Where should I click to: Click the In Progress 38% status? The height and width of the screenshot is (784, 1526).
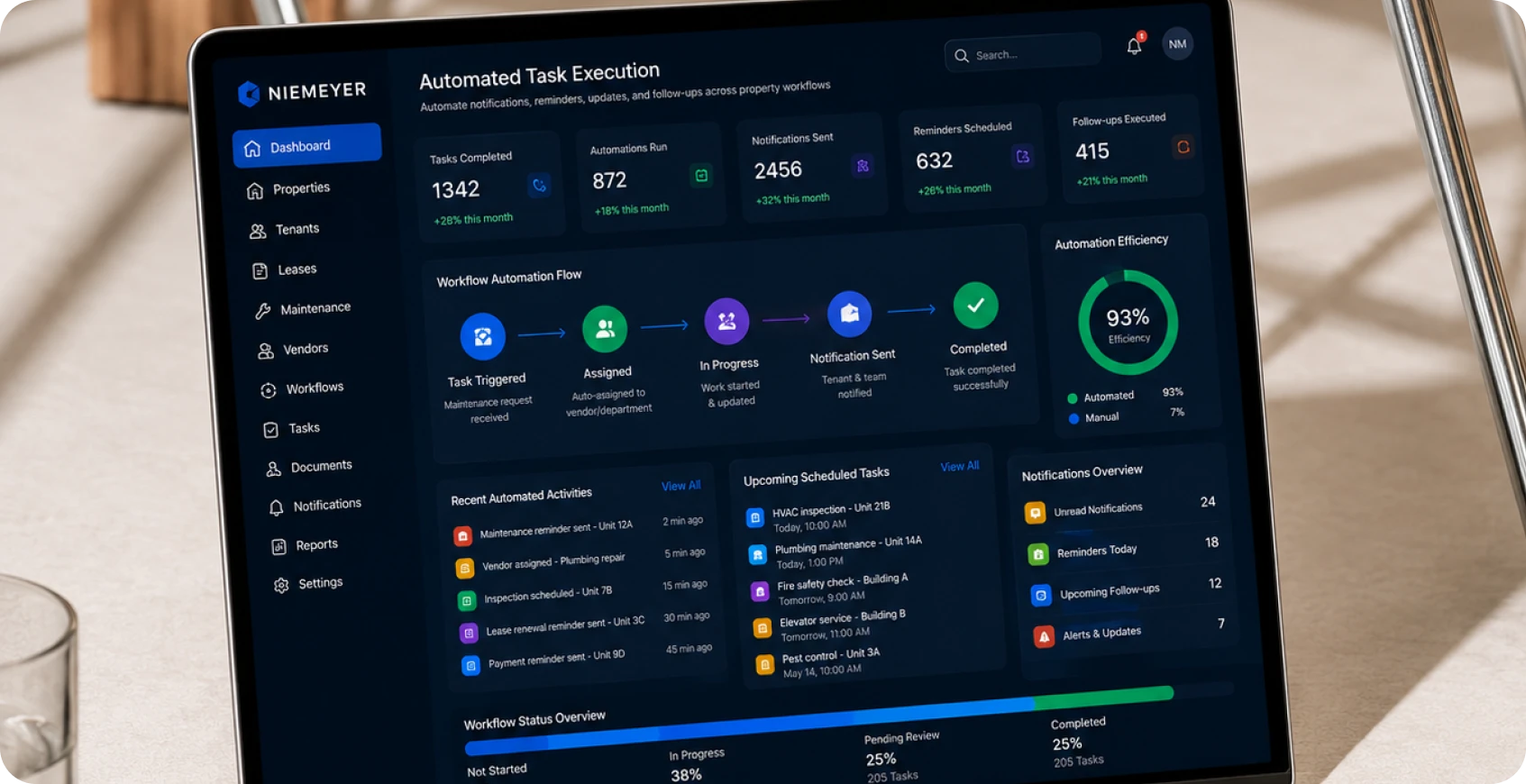point(696,763)
